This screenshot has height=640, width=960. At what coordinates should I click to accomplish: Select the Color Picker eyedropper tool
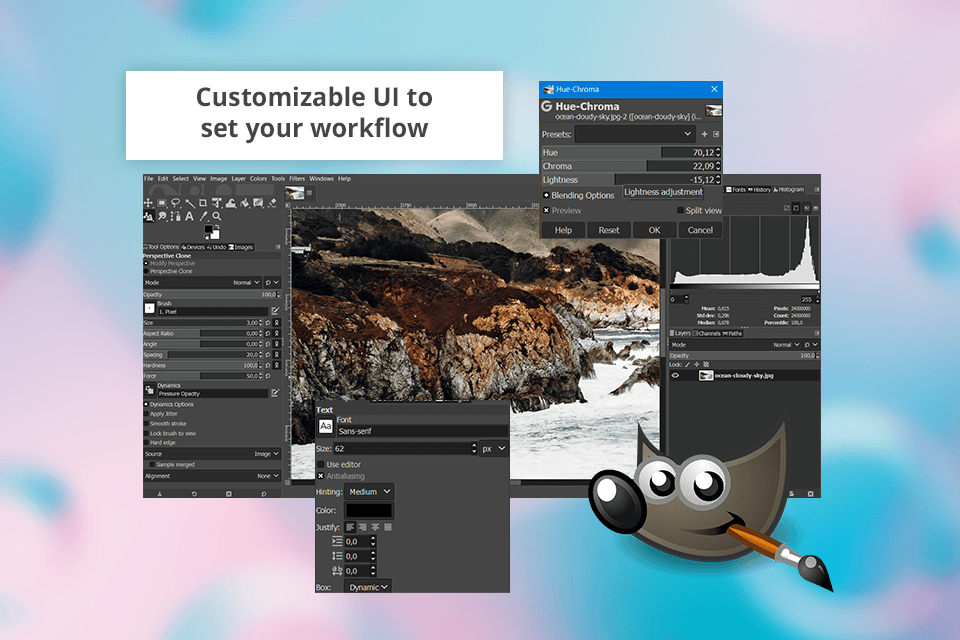click(x=203, y=216)
